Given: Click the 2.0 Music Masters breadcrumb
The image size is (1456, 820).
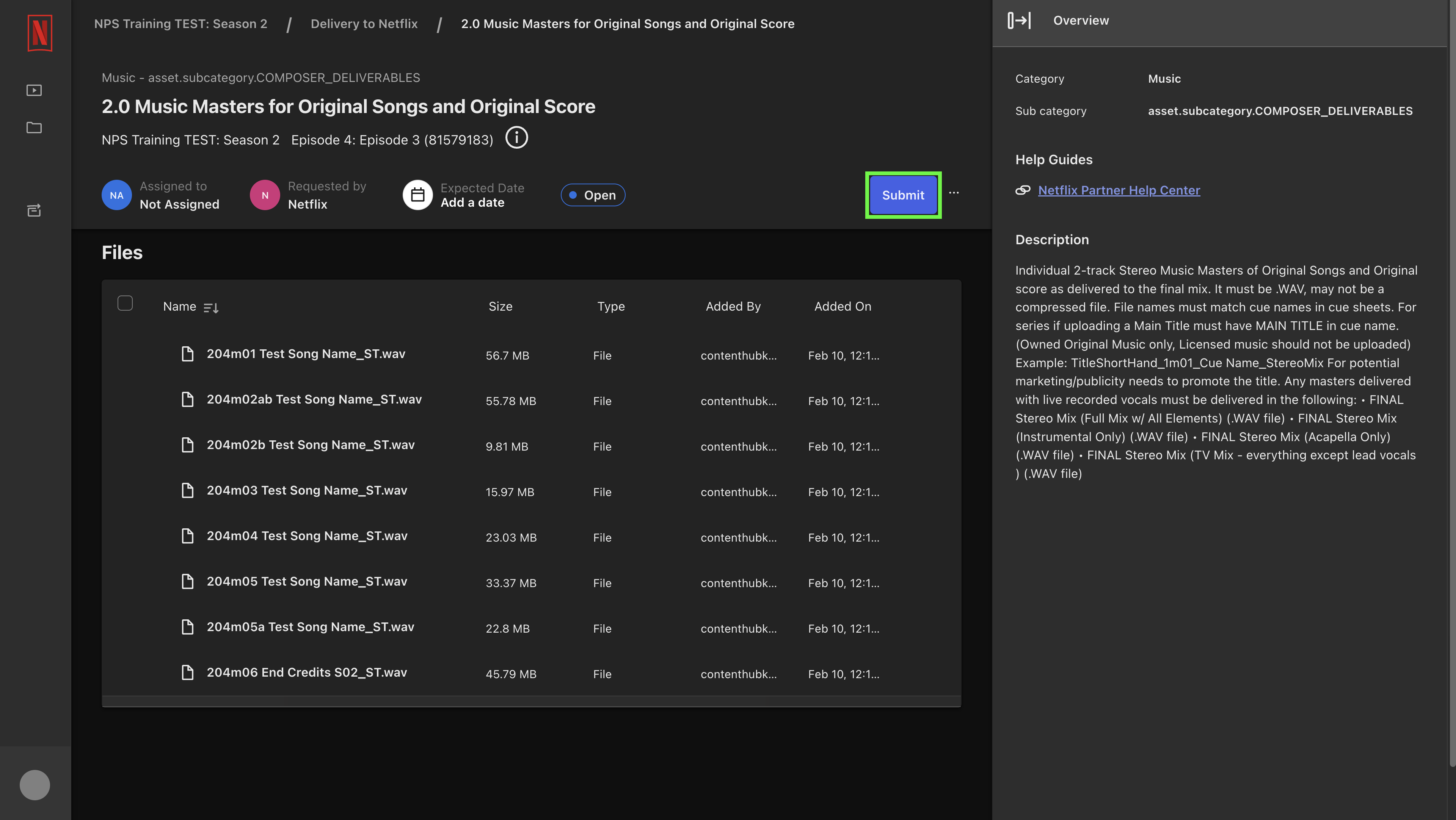Looking at the screenshot, I should 628,24.
